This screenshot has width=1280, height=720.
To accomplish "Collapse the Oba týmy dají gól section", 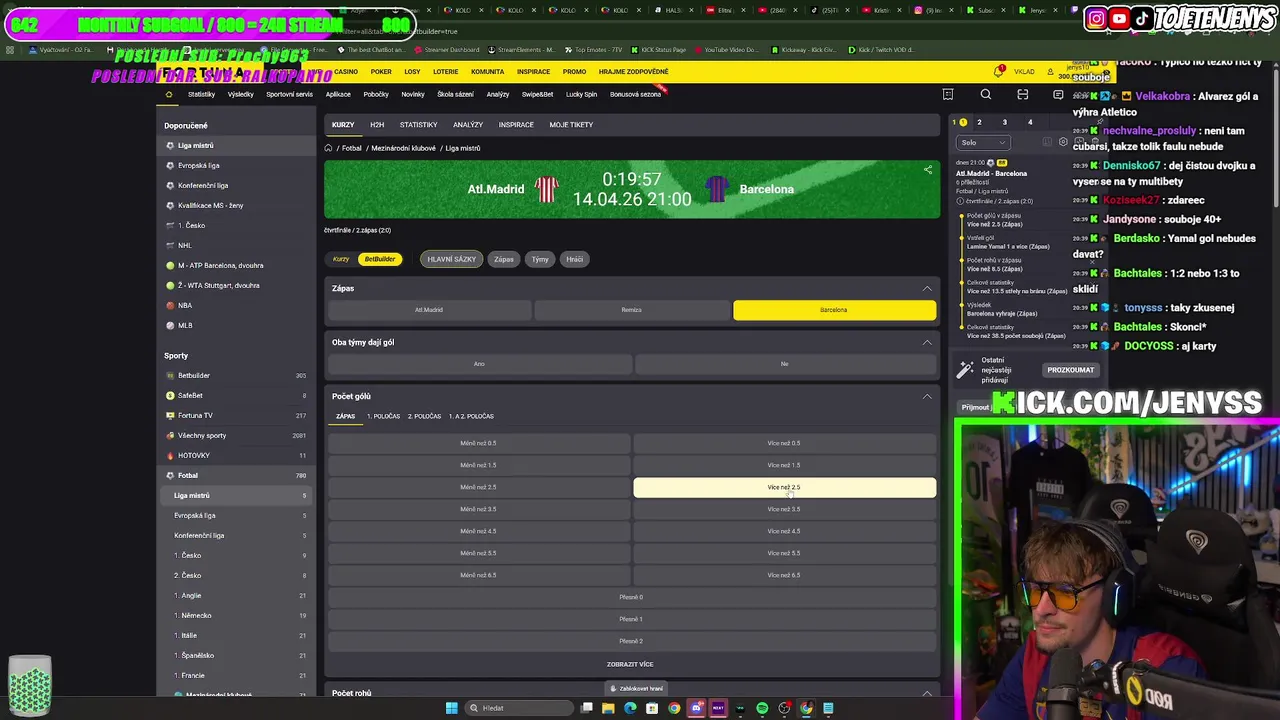I will tap(927, 342).
